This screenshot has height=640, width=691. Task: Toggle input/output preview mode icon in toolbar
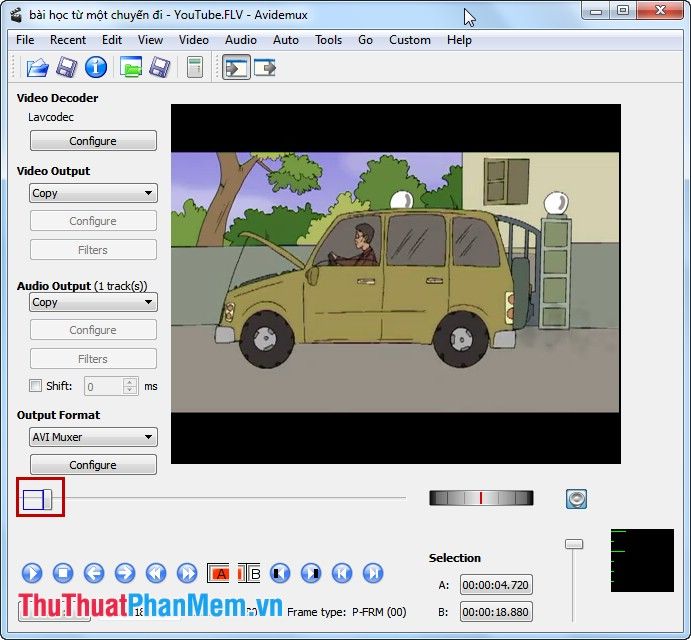point(236,67)
